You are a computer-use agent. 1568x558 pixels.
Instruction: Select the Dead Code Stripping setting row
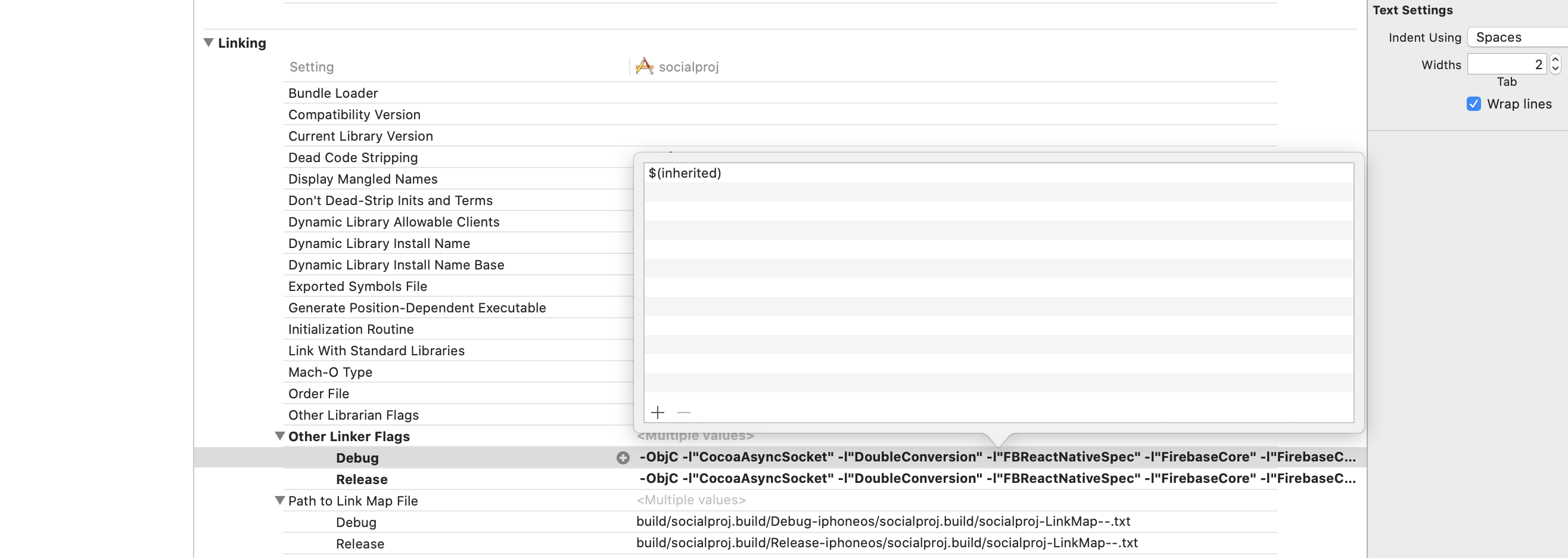tap(353, 157)
